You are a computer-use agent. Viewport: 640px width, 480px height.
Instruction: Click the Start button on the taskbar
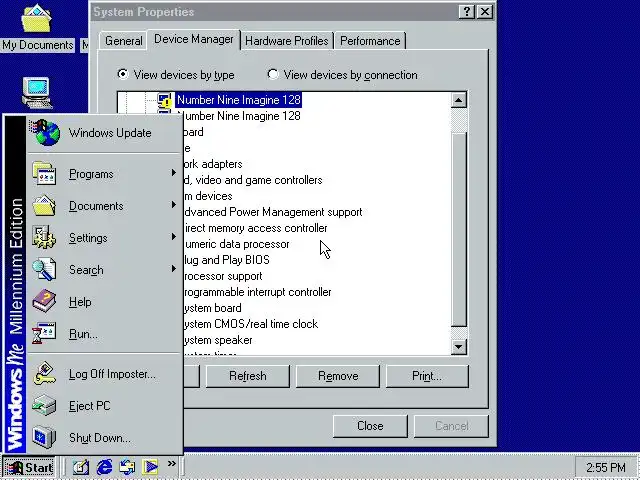[29, 467]
